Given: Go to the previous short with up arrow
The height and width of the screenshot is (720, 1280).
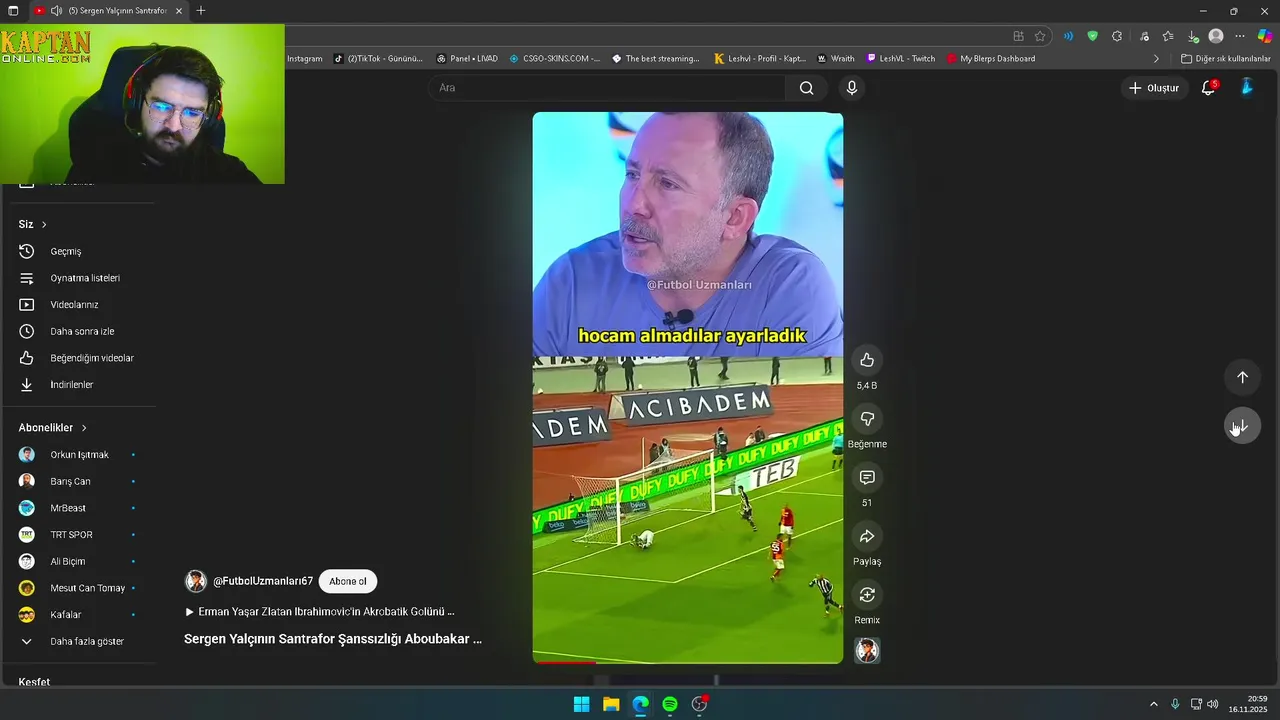Looking at the screenshot, I should (1242, 377).
